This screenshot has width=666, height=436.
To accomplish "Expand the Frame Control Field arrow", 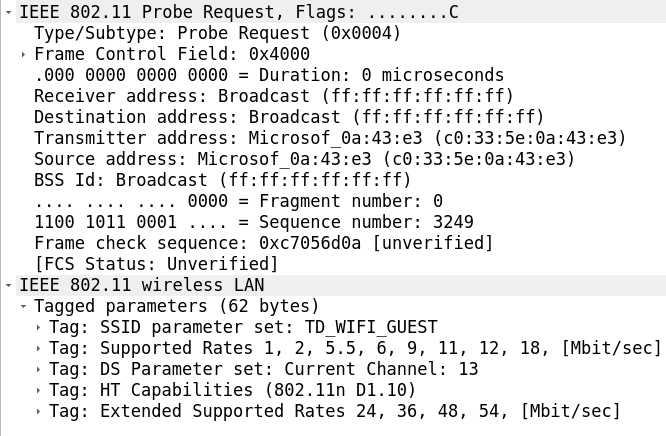I will [23, 54].
